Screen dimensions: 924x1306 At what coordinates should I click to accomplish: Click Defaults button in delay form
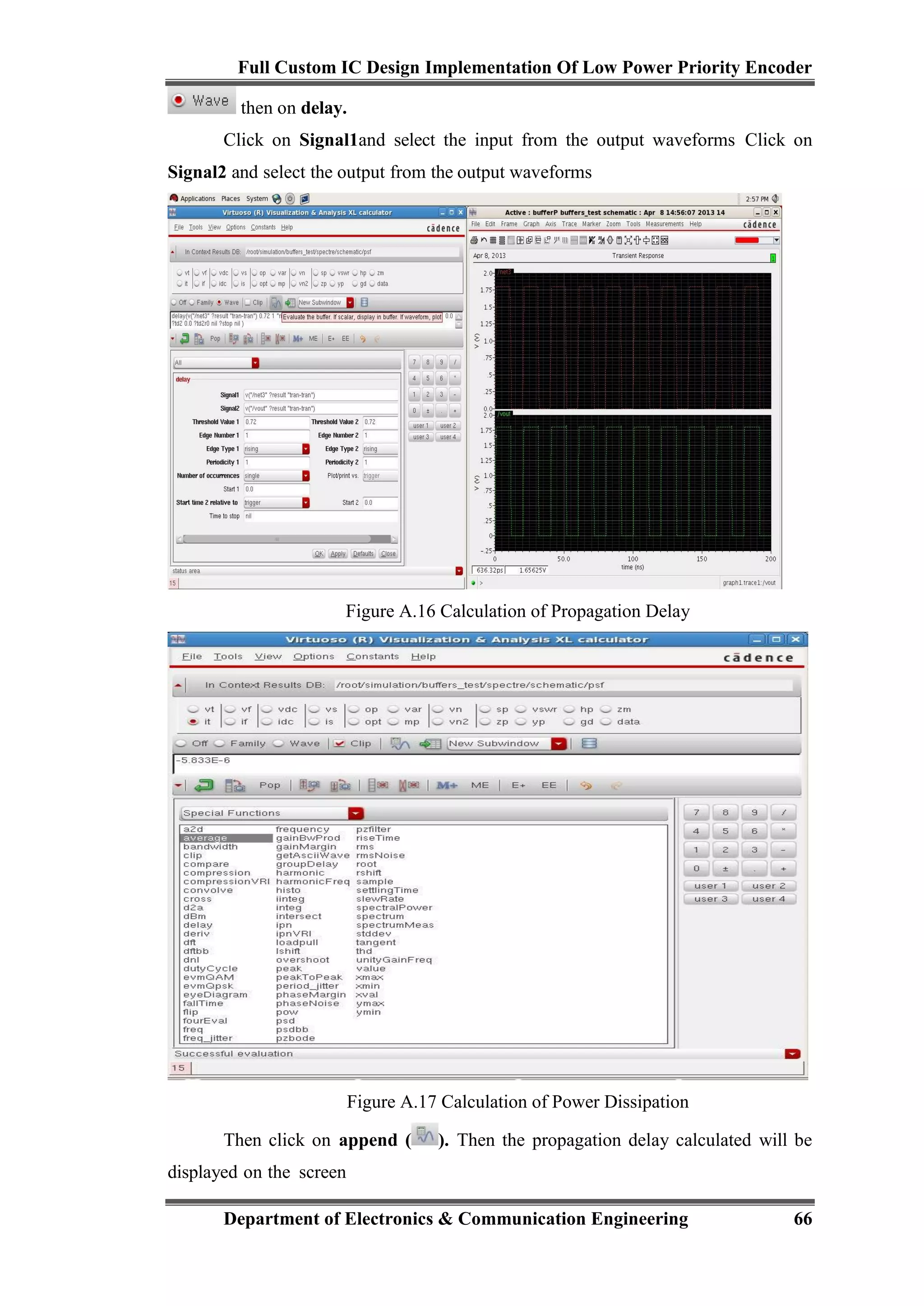[x=363, y=554]
